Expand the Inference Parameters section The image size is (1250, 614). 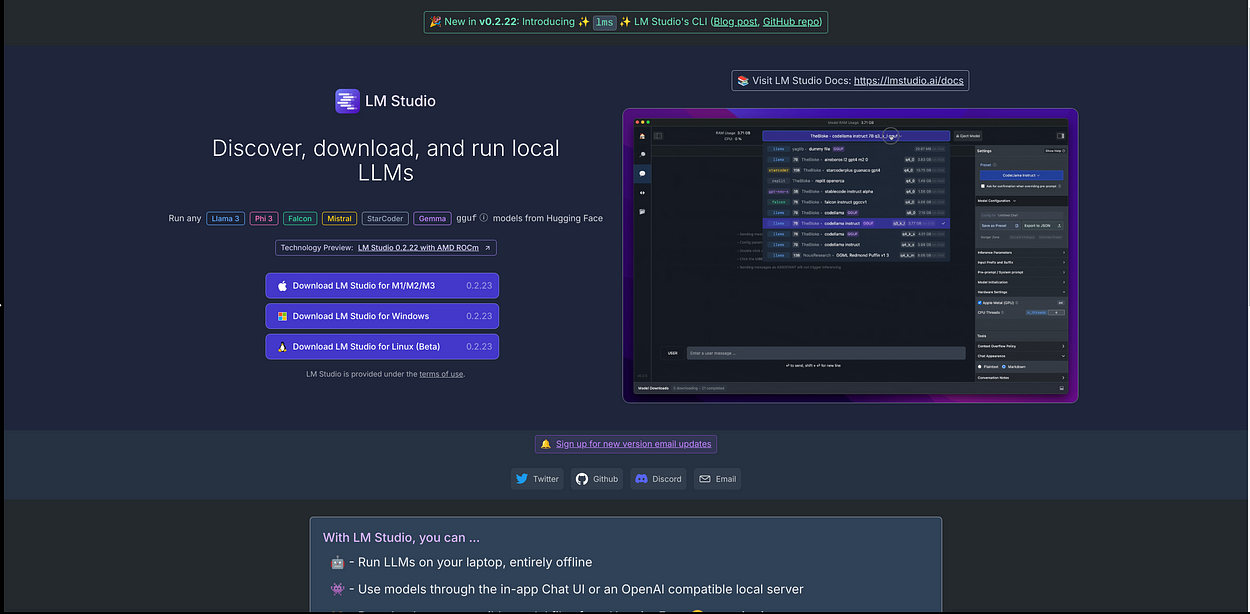point(1021,253)
